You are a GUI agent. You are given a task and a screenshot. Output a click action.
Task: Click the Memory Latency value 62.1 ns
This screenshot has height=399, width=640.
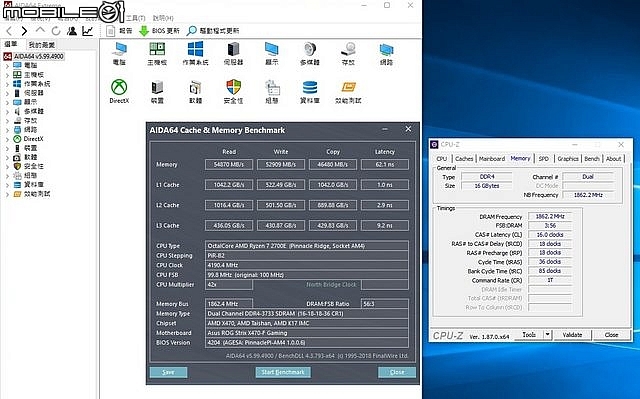385,164
